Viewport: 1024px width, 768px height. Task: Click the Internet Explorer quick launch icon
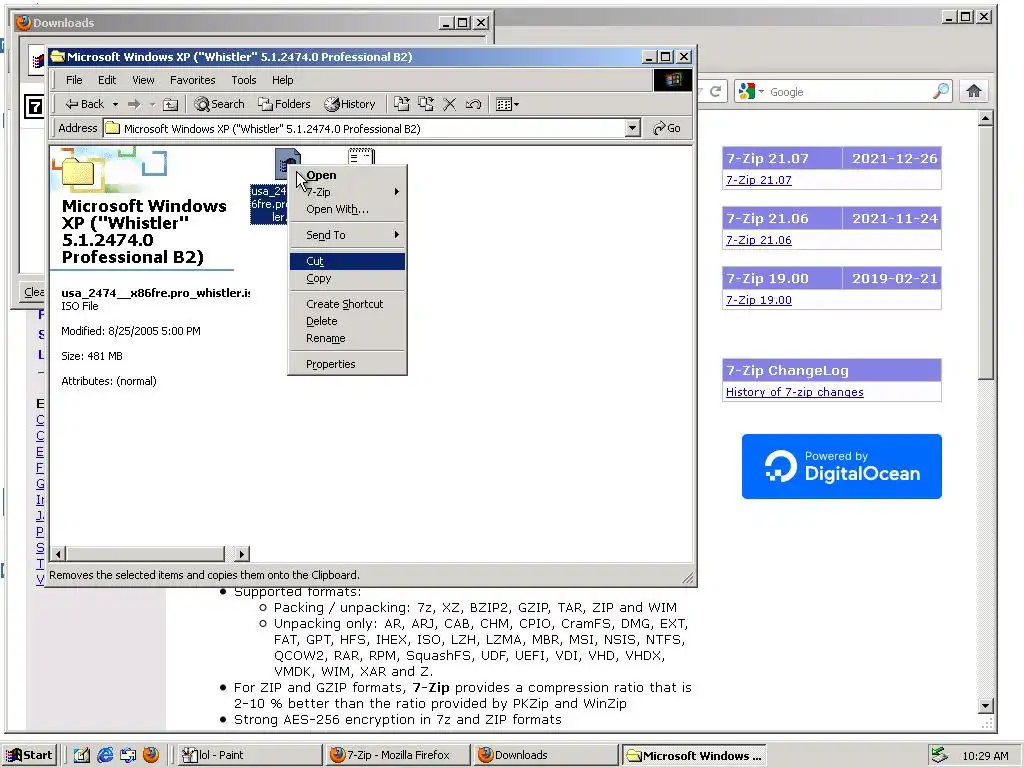pyautogui.click(x=104, y=756)
